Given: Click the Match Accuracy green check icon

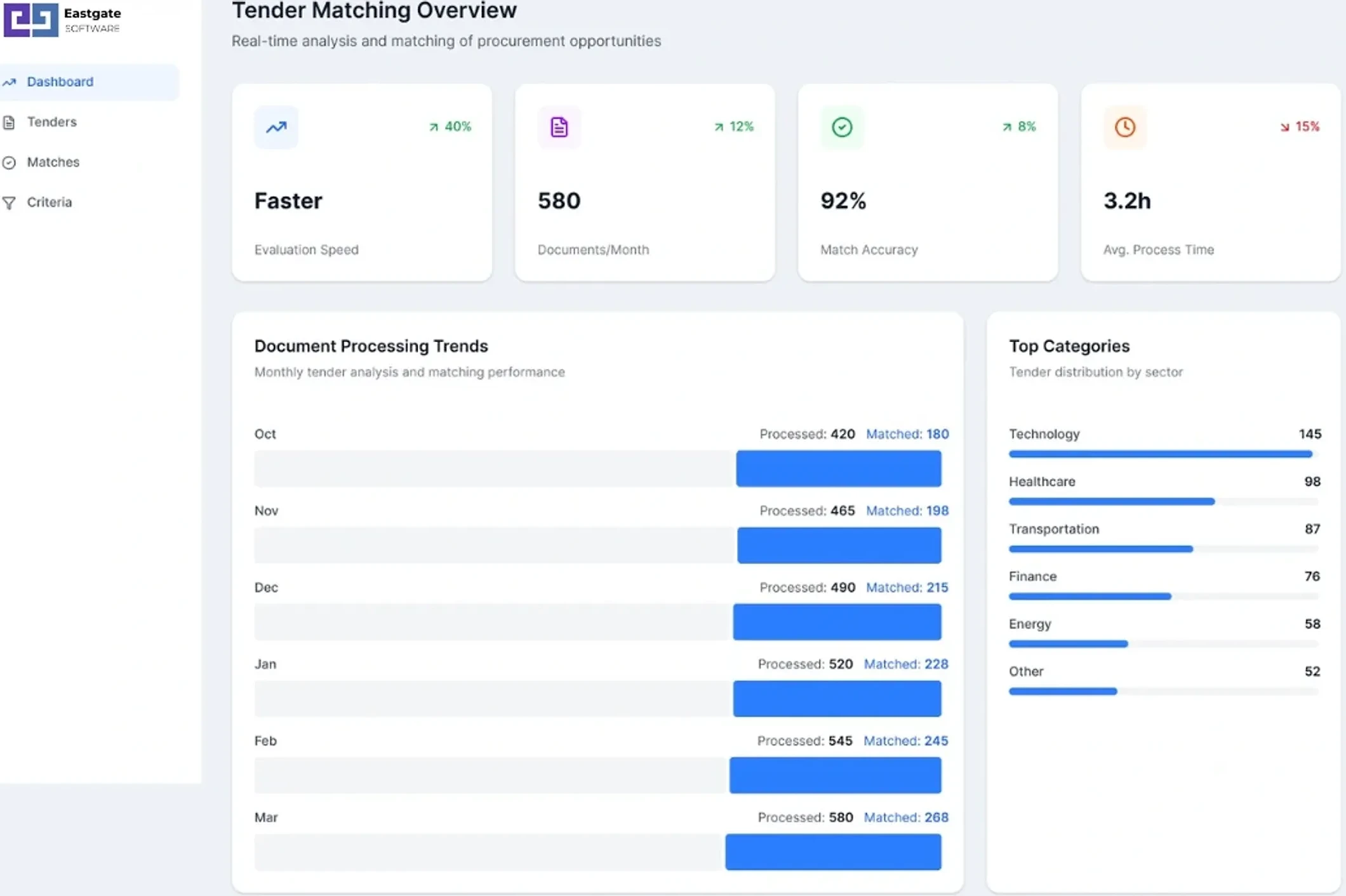Looking at the screenshot, I should (x=842, y=127).
